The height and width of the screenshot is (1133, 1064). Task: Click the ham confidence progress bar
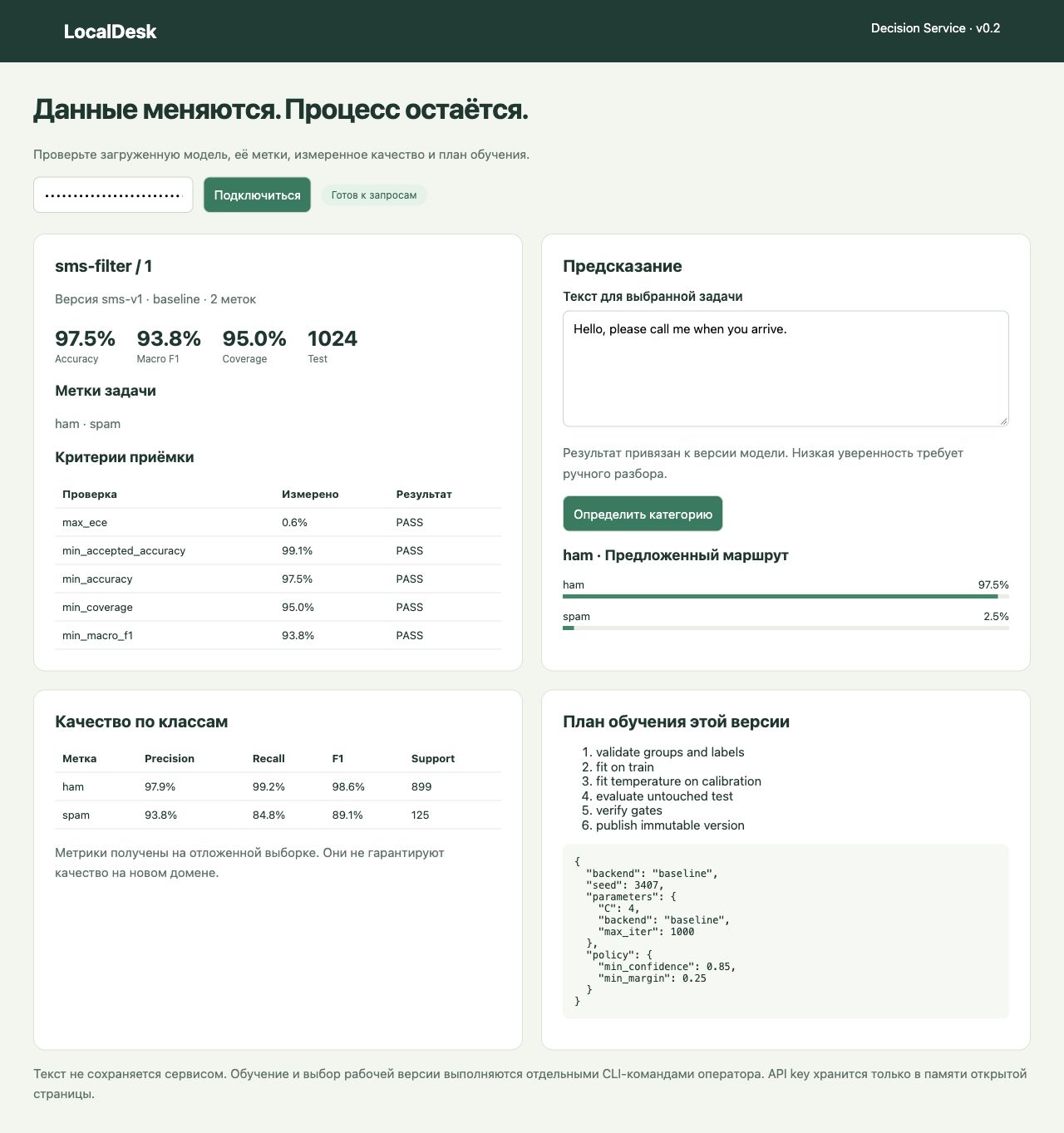tap(786, 596)
